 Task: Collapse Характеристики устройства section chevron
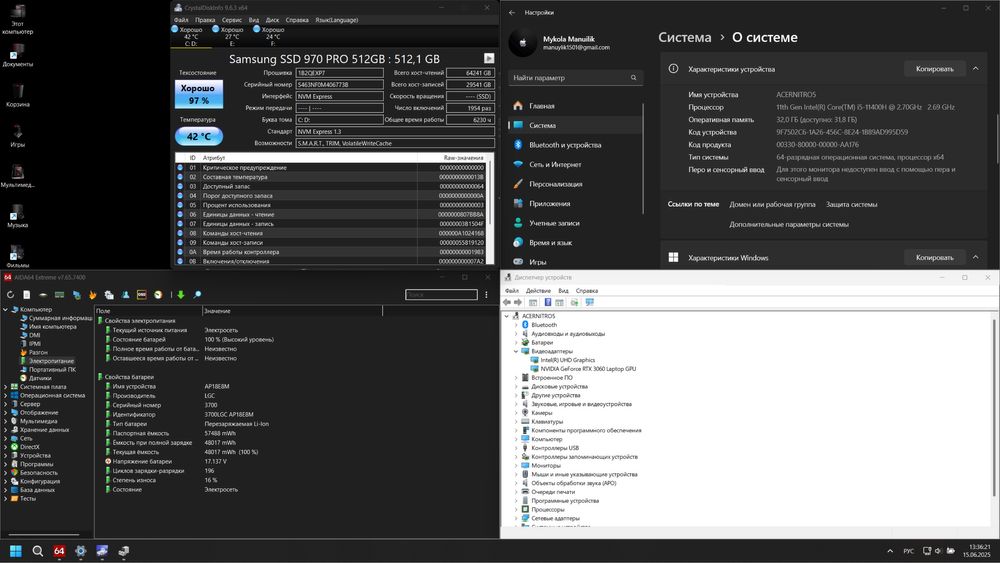(975, 68)
